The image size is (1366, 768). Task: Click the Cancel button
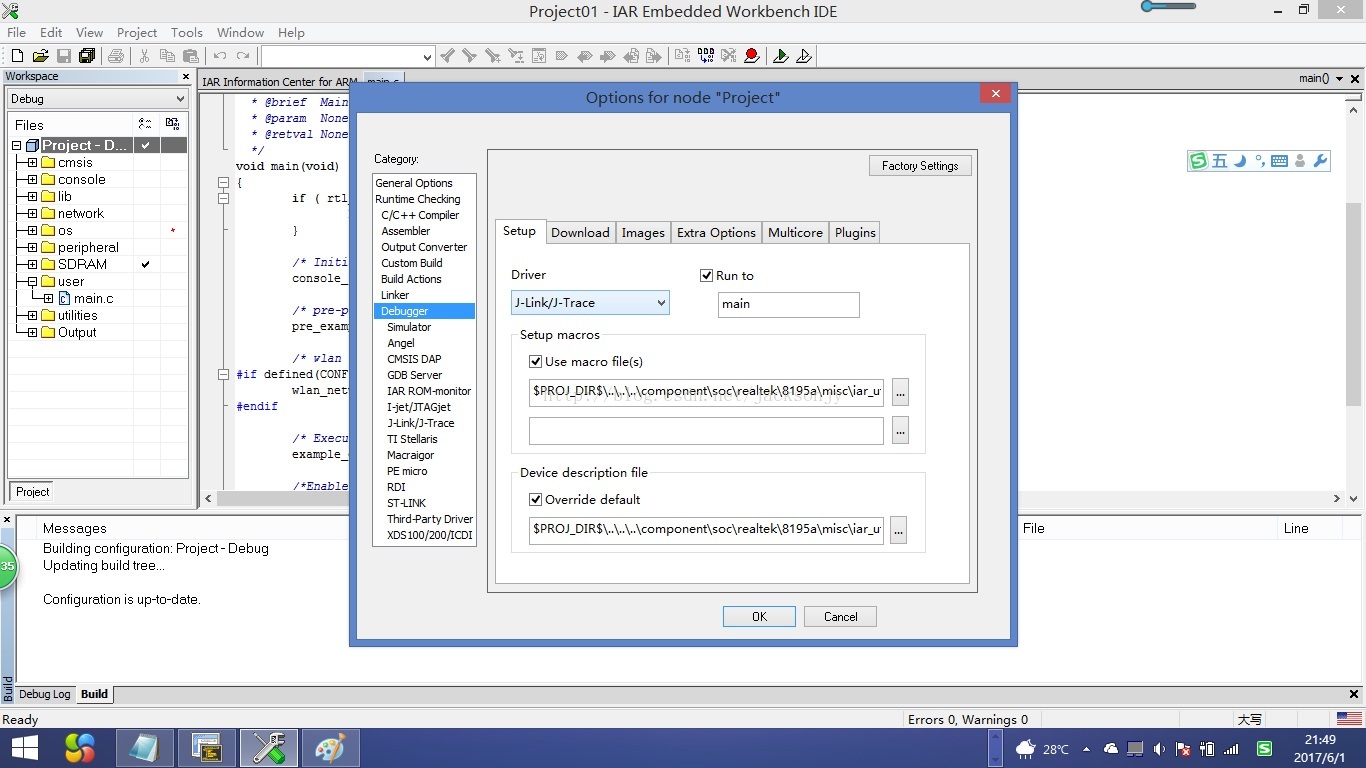coord(840,617)
